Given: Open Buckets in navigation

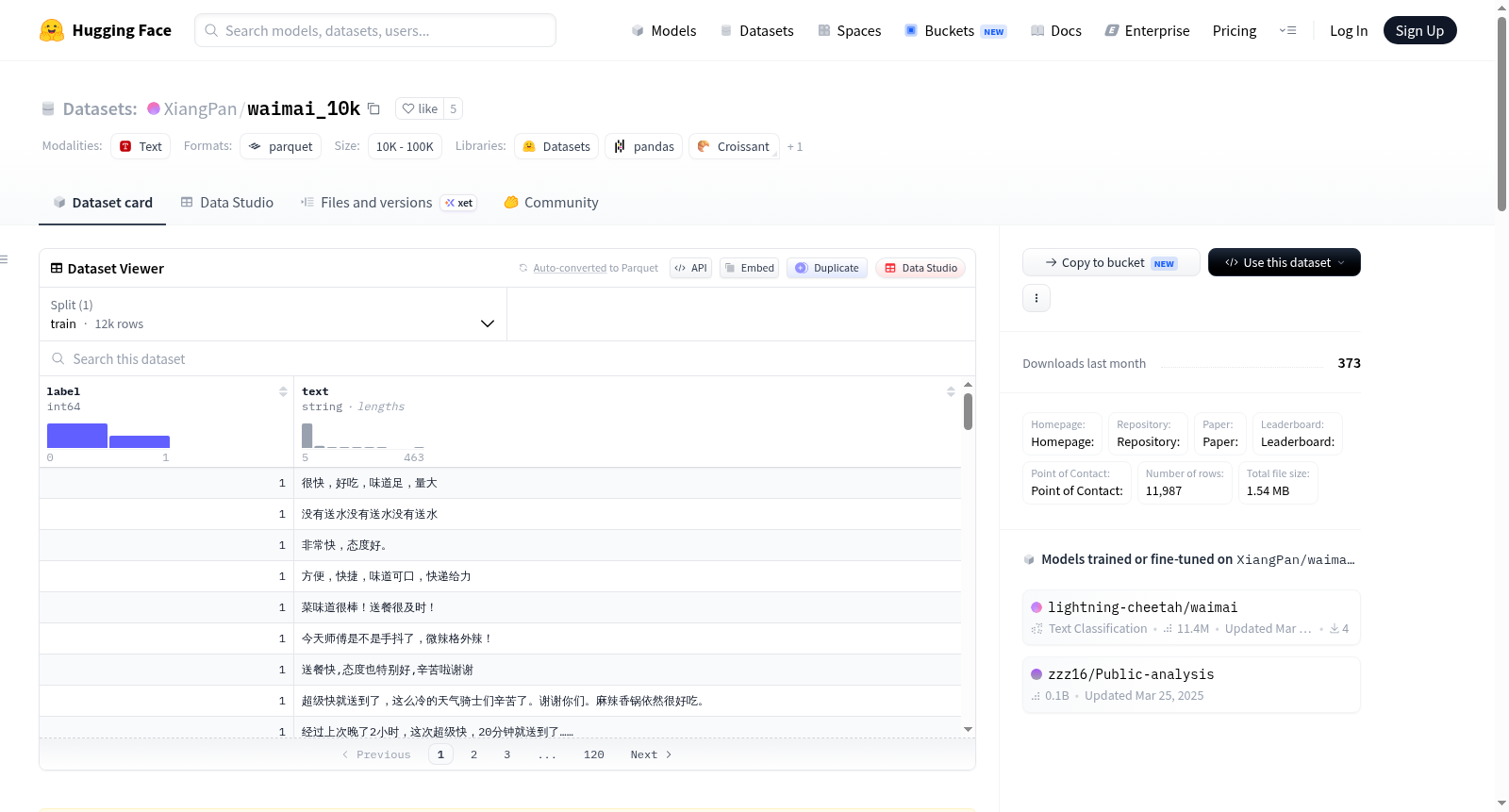Looking at the screenshot, I should click(955, 30).
